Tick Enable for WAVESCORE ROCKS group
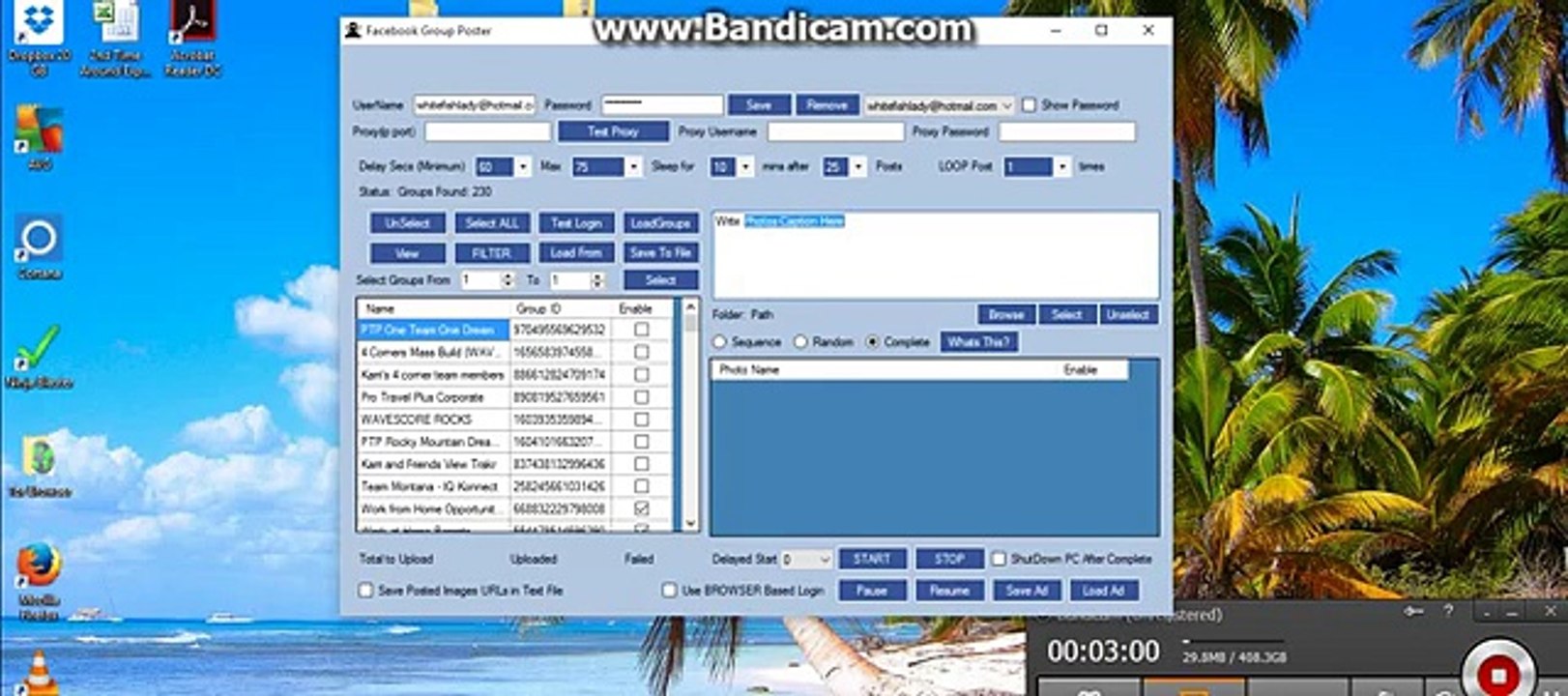 641,420
